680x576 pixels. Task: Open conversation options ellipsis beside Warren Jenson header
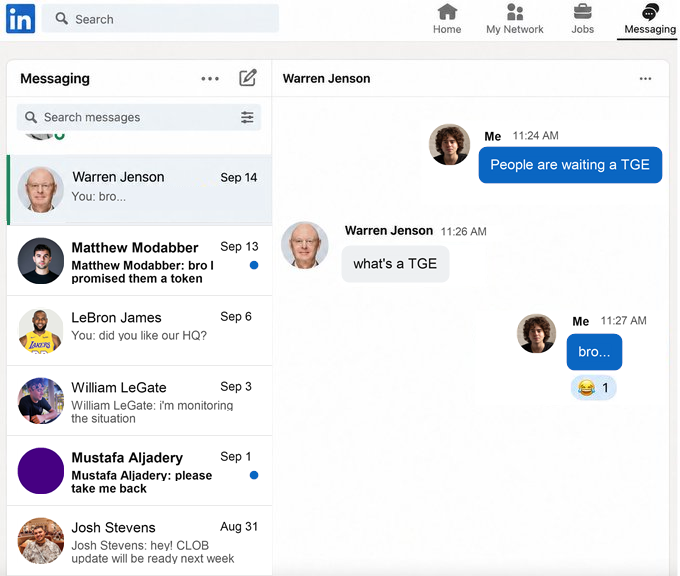click(645, 79)
